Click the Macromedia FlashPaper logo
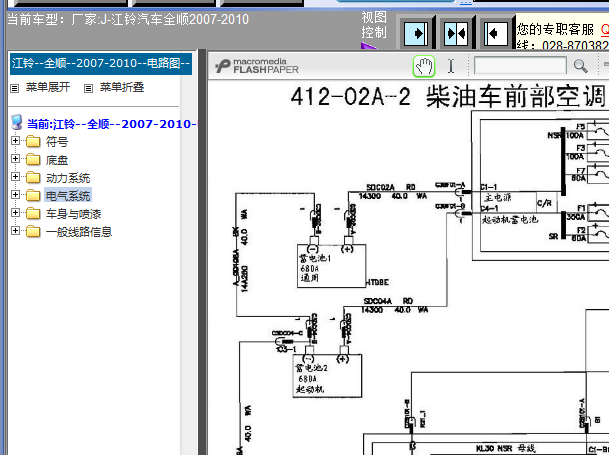This screenshot has width=609, height=455. pyautogui.click(x=257, y=66)
